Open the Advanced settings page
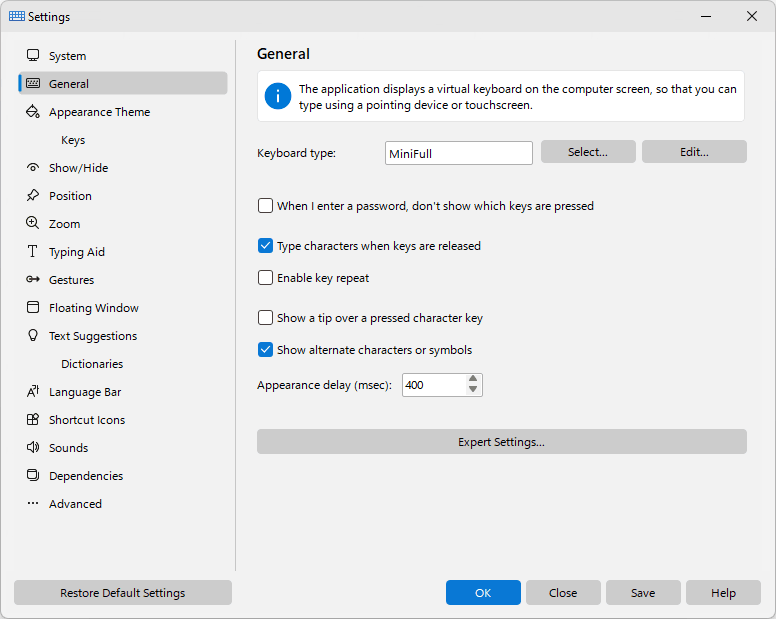This screenshot has height=619, width=776. (x=123, y=503)
